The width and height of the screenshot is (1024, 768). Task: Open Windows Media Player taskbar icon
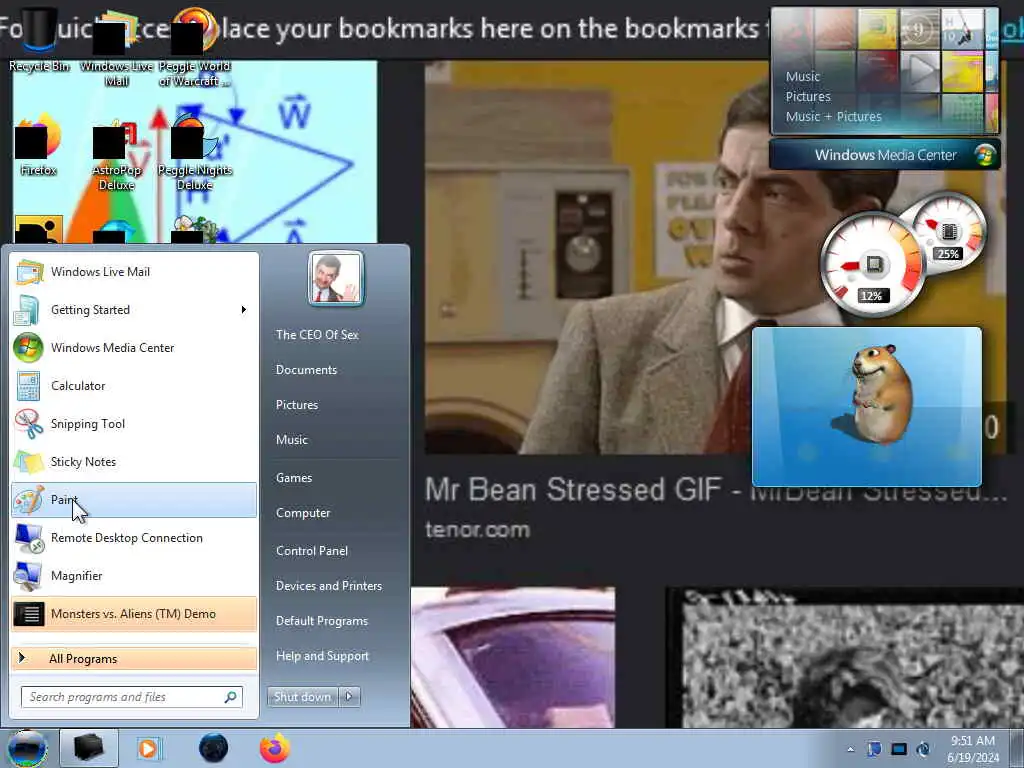point(149,748)
